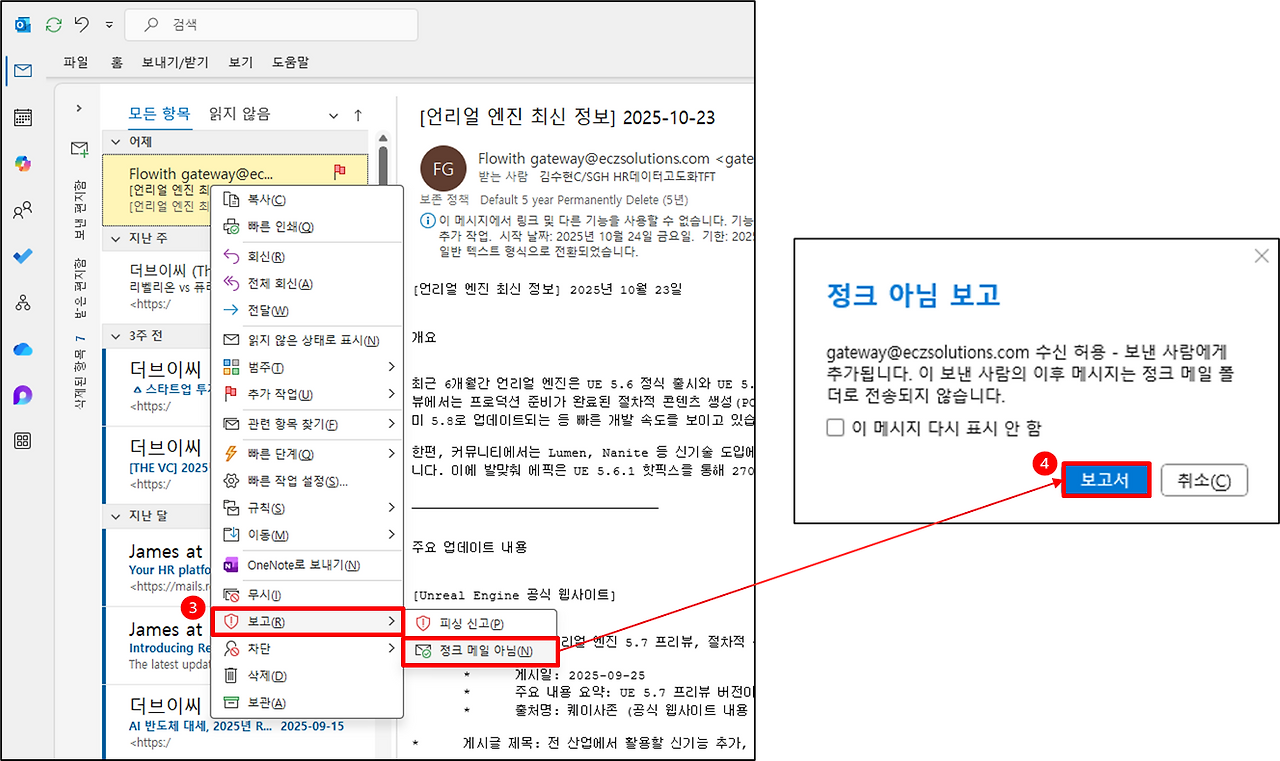Click the Send/Receive sync icon

(x=53, y=24)
